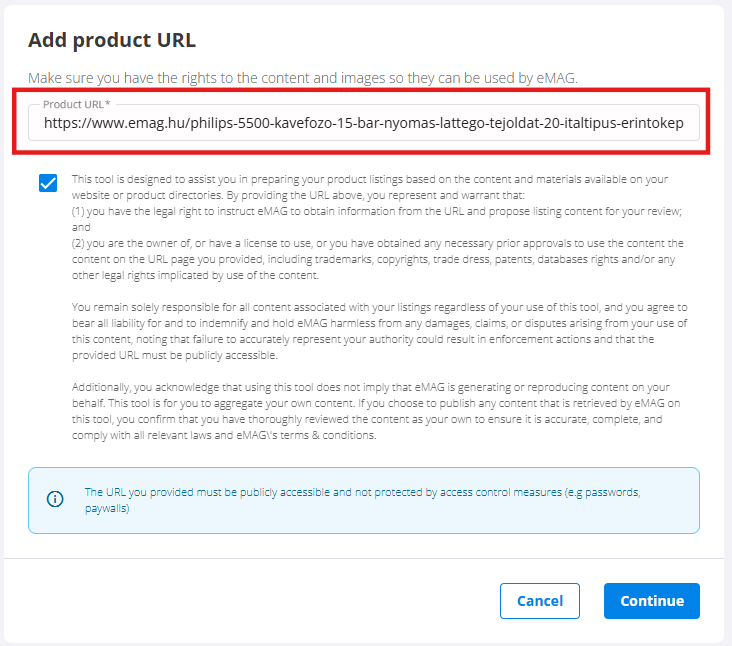Click the lone "and" between clauses (1) and (2)
The width and height of the screenshot is (732, 646).
click(82, 227)
